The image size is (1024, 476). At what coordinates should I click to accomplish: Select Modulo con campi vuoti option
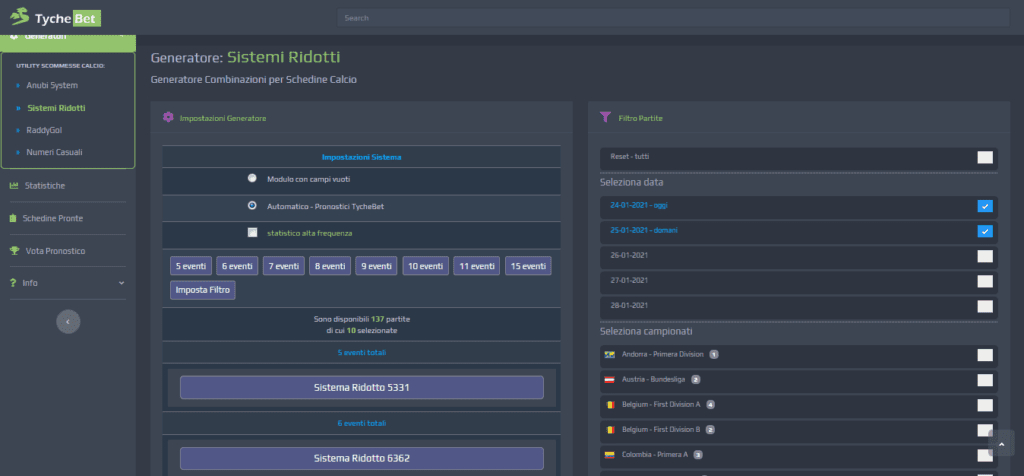(x=252, y=178)
